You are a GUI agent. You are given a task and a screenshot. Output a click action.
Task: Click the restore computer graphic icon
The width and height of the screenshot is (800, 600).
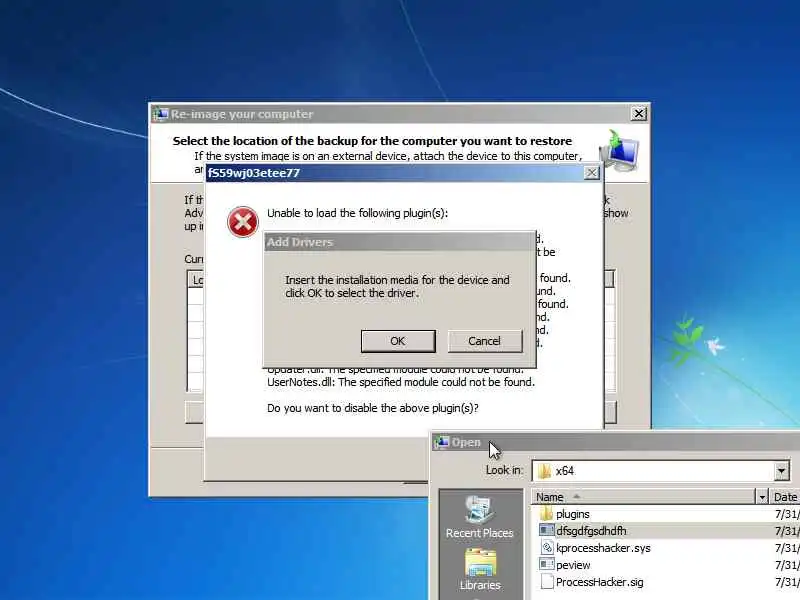point(619,151)
